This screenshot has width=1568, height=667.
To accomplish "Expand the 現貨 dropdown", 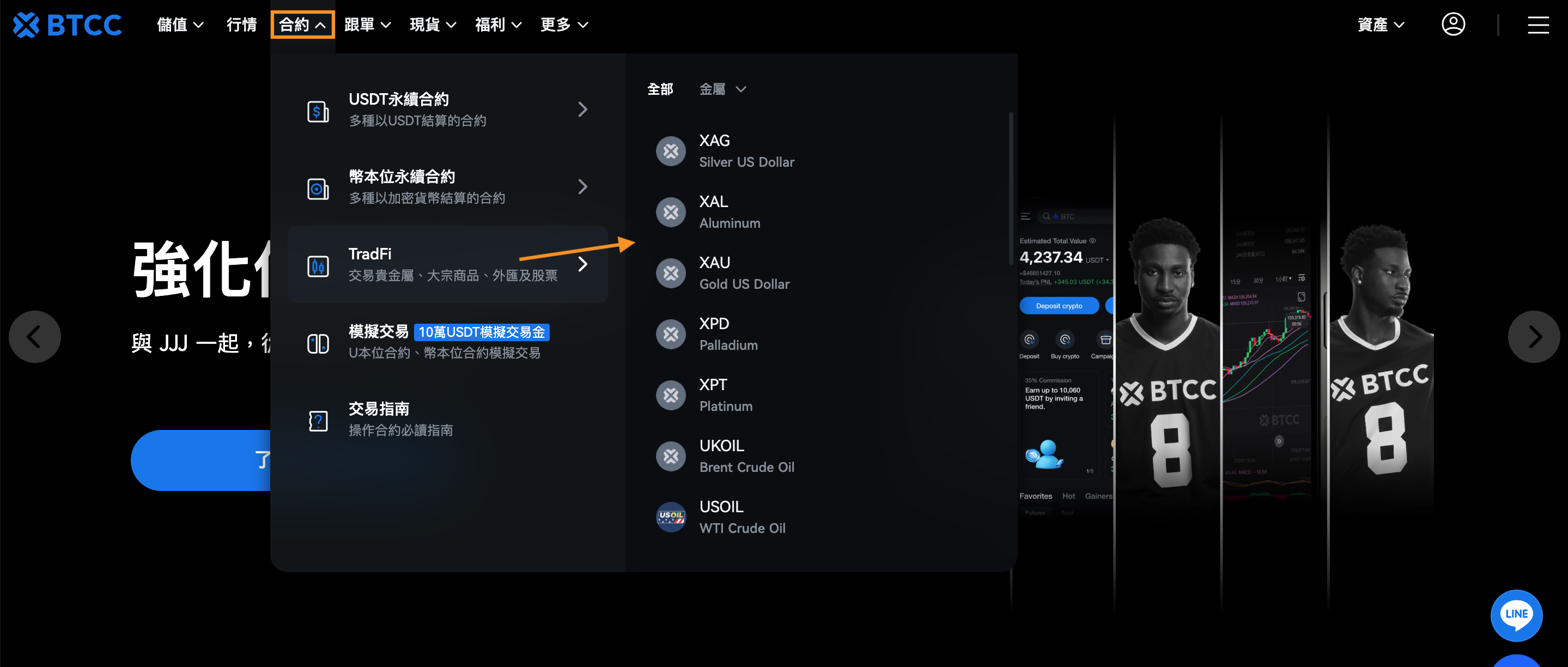I will 433,25.
